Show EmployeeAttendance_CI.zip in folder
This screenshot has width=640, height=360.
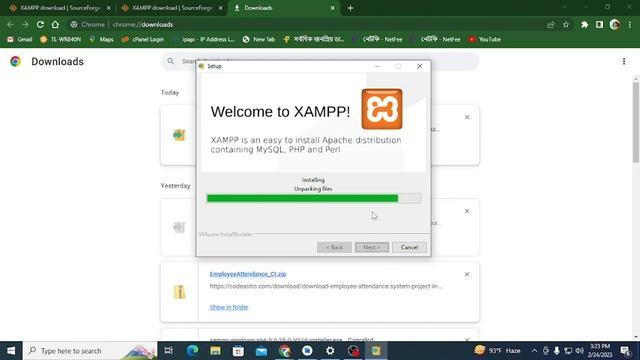[229, 307]
